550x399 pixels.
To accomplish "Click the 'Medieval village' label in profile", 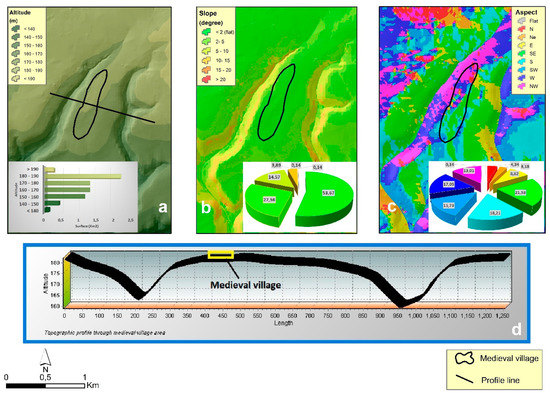I will click(x=246, y=285).
